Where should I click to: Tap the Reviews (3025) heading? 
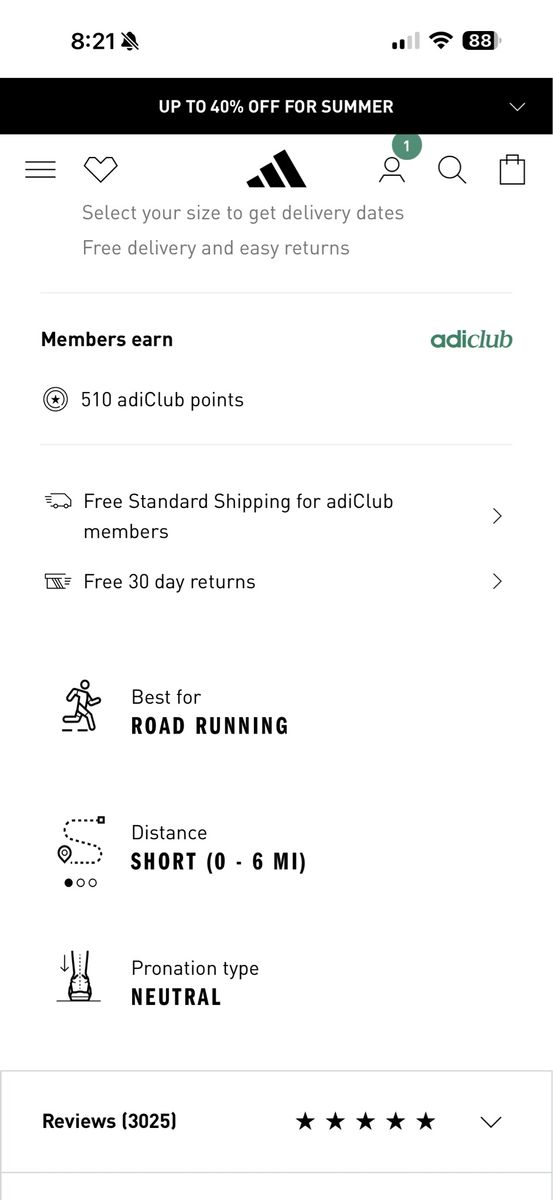point(109,1121)
